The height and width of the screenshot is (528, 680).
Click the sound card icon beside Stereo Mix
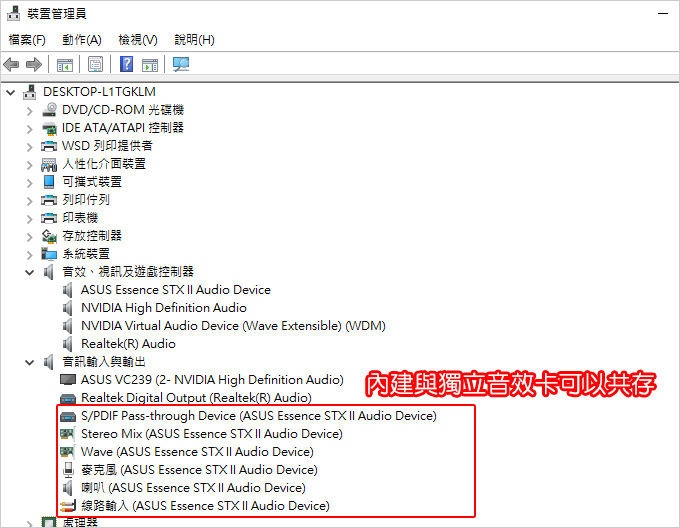tap(67, 434)
